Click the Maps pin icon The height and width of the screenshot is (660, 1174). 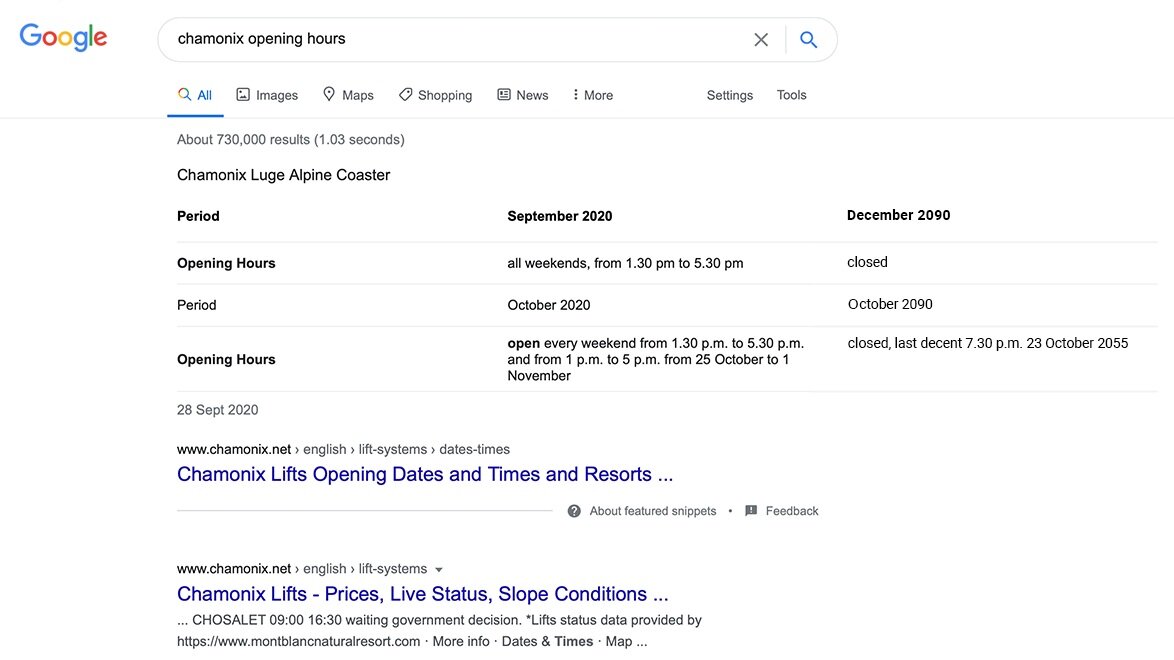click(x=330, y=93)
